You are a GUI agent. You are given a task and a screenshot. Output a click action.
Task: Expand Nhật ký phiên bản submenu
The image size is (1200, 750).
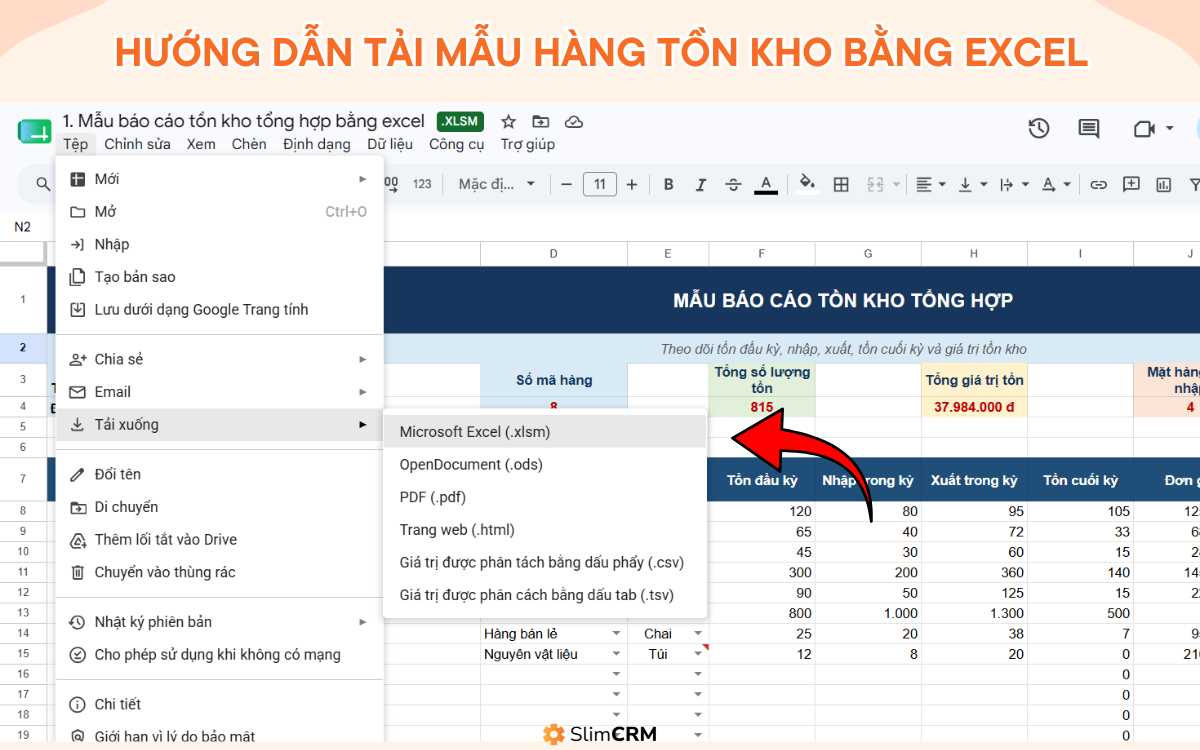[x=220, y=622]
